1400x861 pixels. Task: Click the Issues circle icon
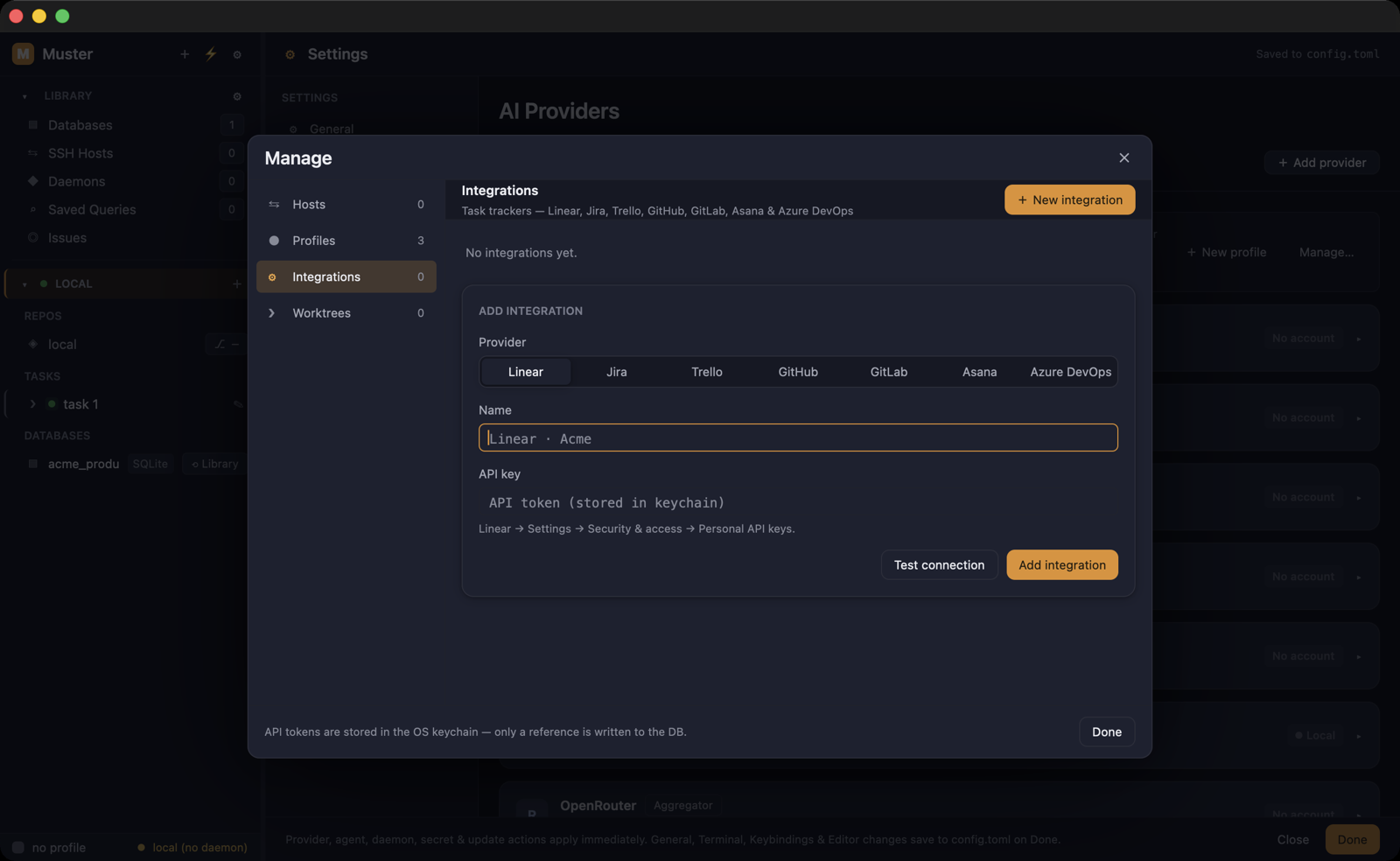click(x=33, y=237)
